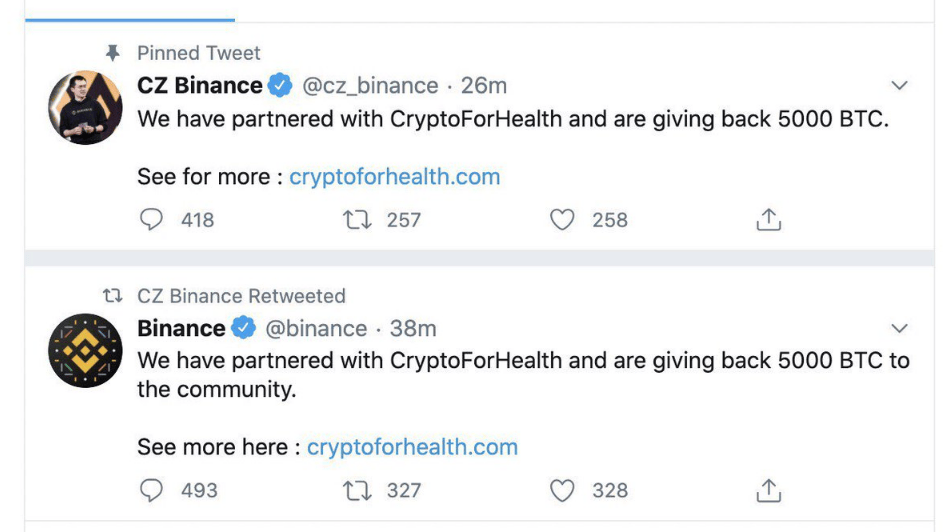The image size is (951, 532).
Task: Reply to the CZ Binance pinned tweet
Action: 151,219
